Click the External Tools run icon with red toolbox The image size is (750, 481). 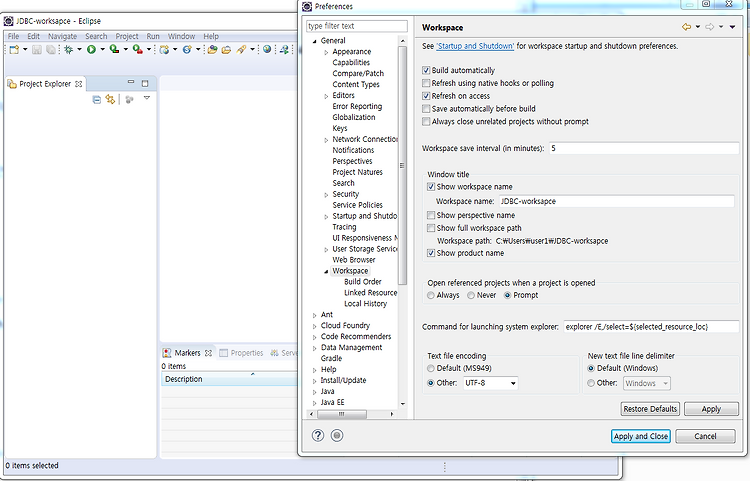click(138, 49)
